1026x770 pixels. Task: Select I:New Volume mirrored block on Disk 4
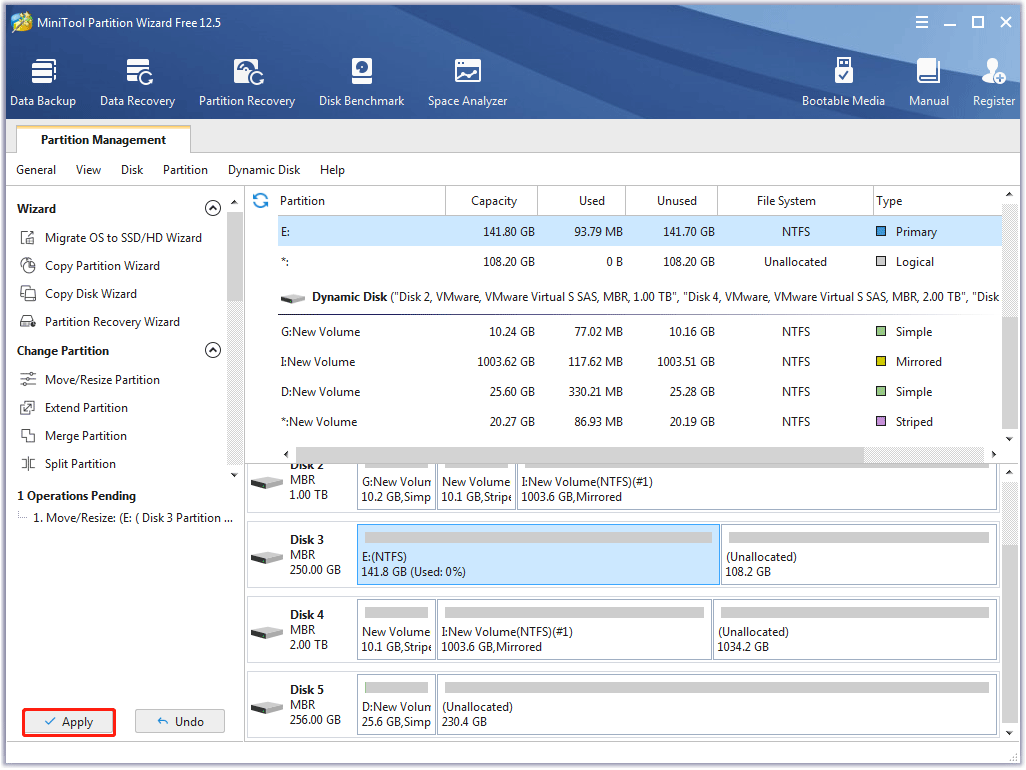tap(574, 629)
